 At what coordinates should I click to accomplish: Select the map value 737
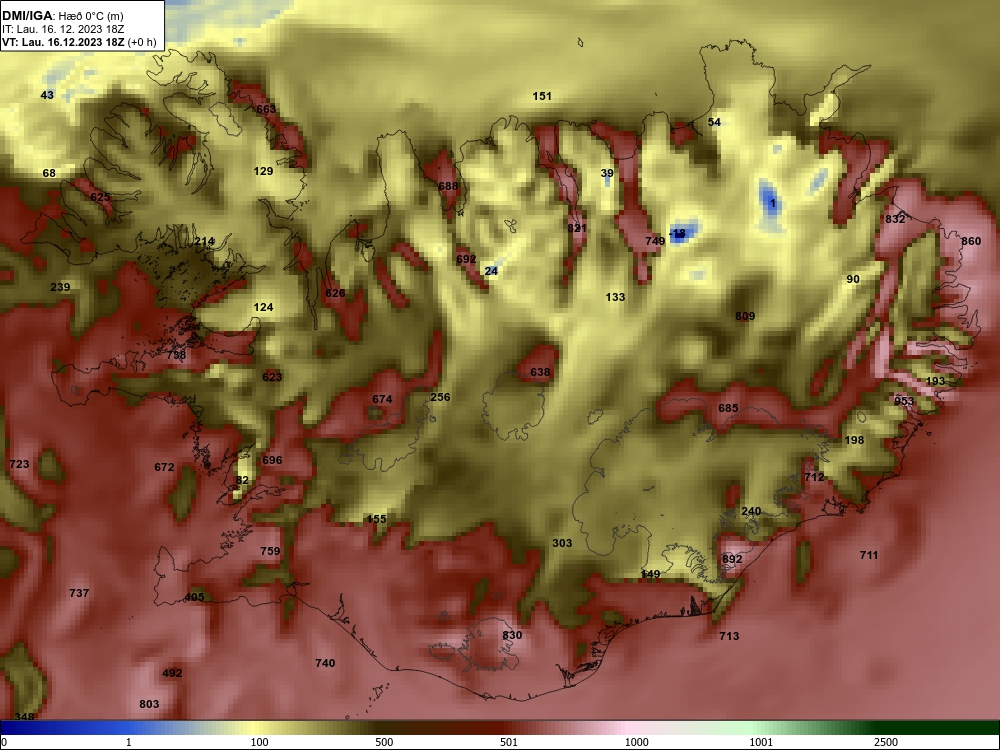[x=78, y=592]
